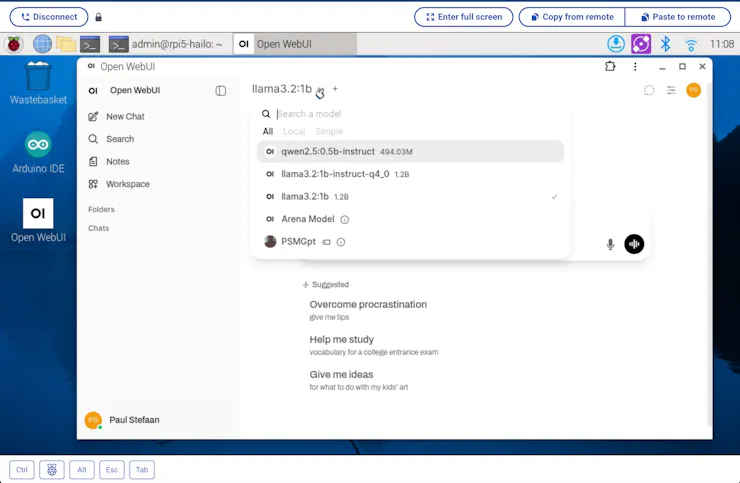Switch to Open WebUI taskbar entry
The height and width of the screenshot is (483, 740).
[x=295, y=44]
